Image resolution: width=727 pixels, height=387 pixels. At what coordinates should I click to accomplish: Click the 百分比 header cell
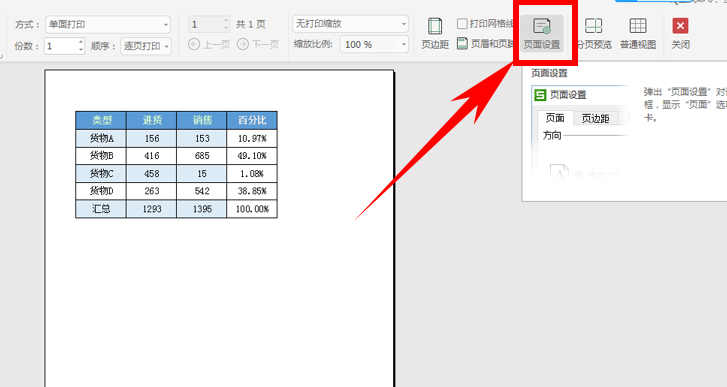click(252, 121)
